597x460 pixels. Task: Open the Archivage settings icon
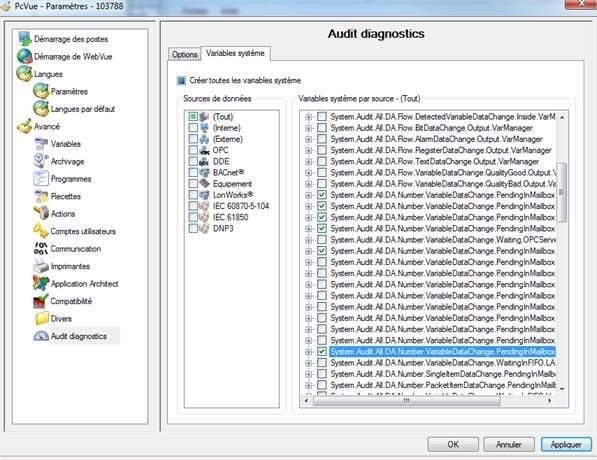tap(41, 161)
